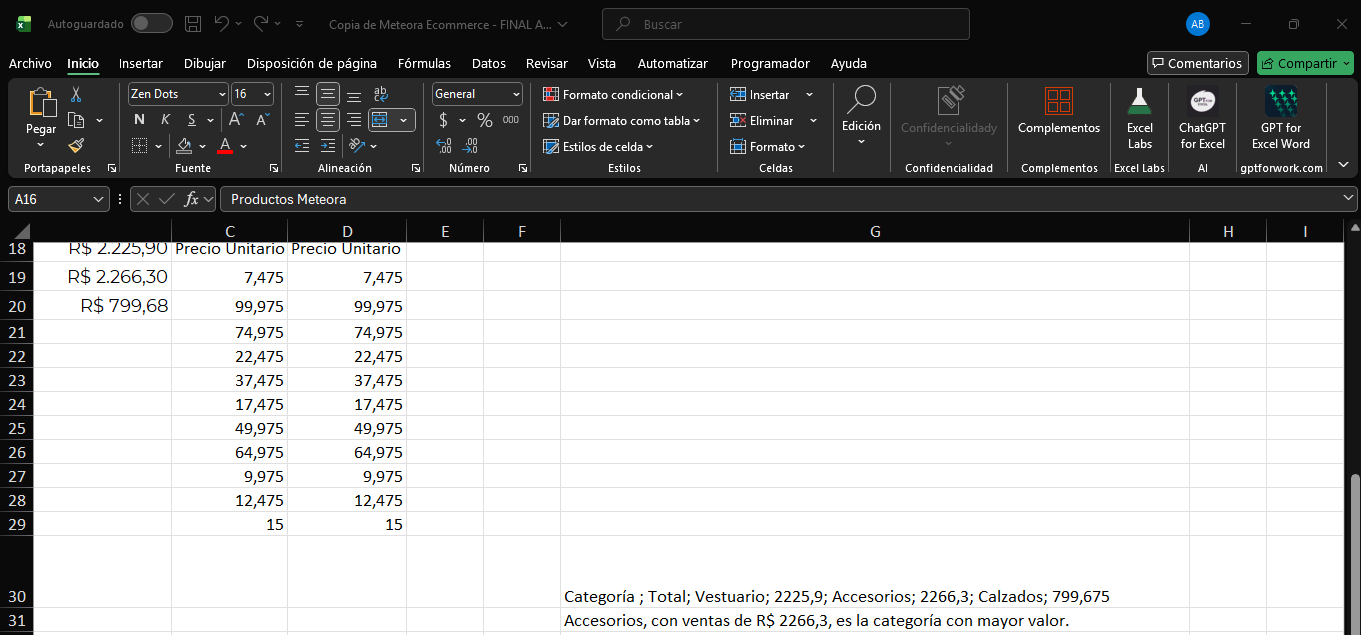Increase font size with the larger A icon
The width and height of the screenshot is (1361, 635).
click(x=238, y=120)
